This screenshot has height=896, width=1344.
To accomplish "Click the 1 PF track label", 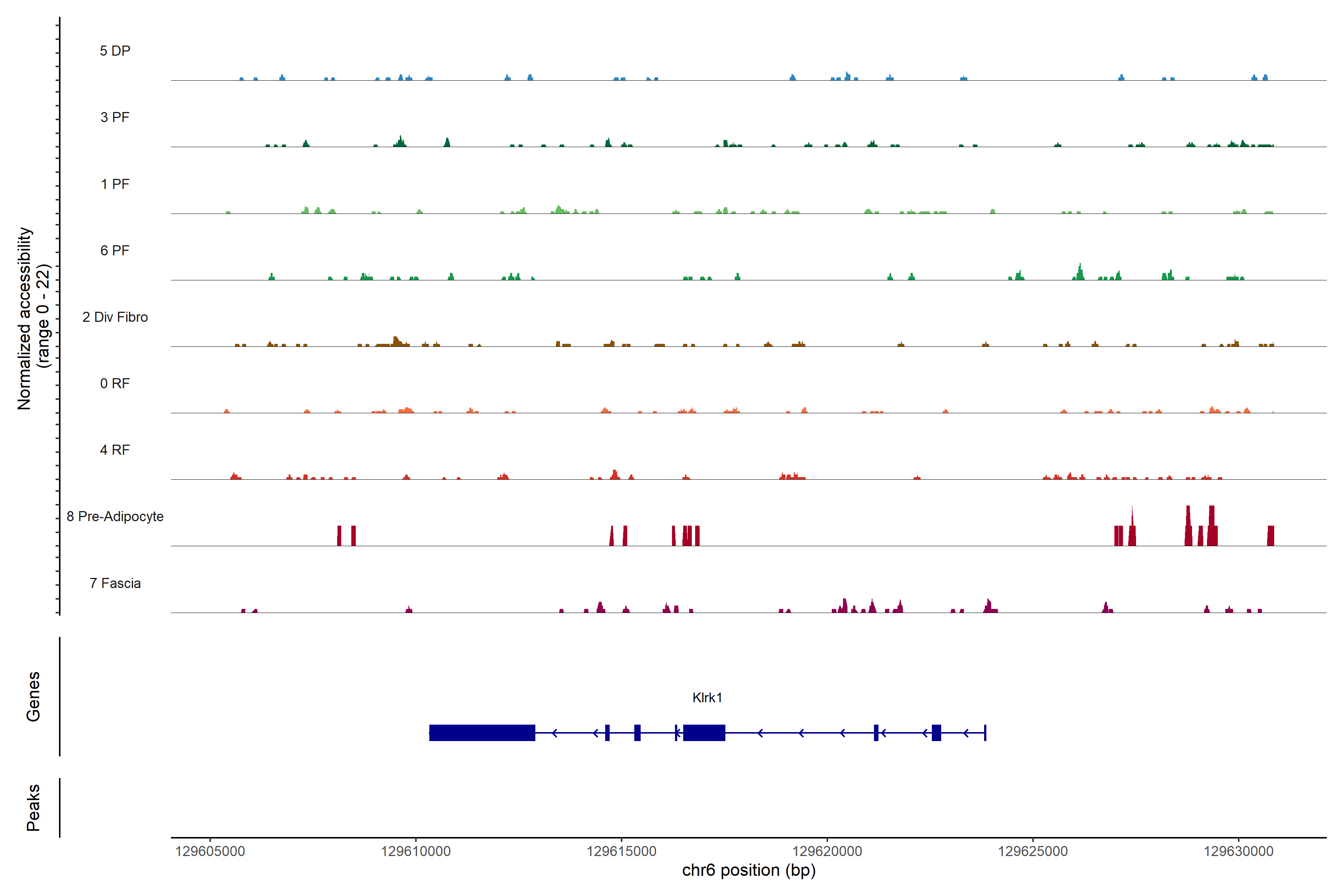I will tap(115, 184).
